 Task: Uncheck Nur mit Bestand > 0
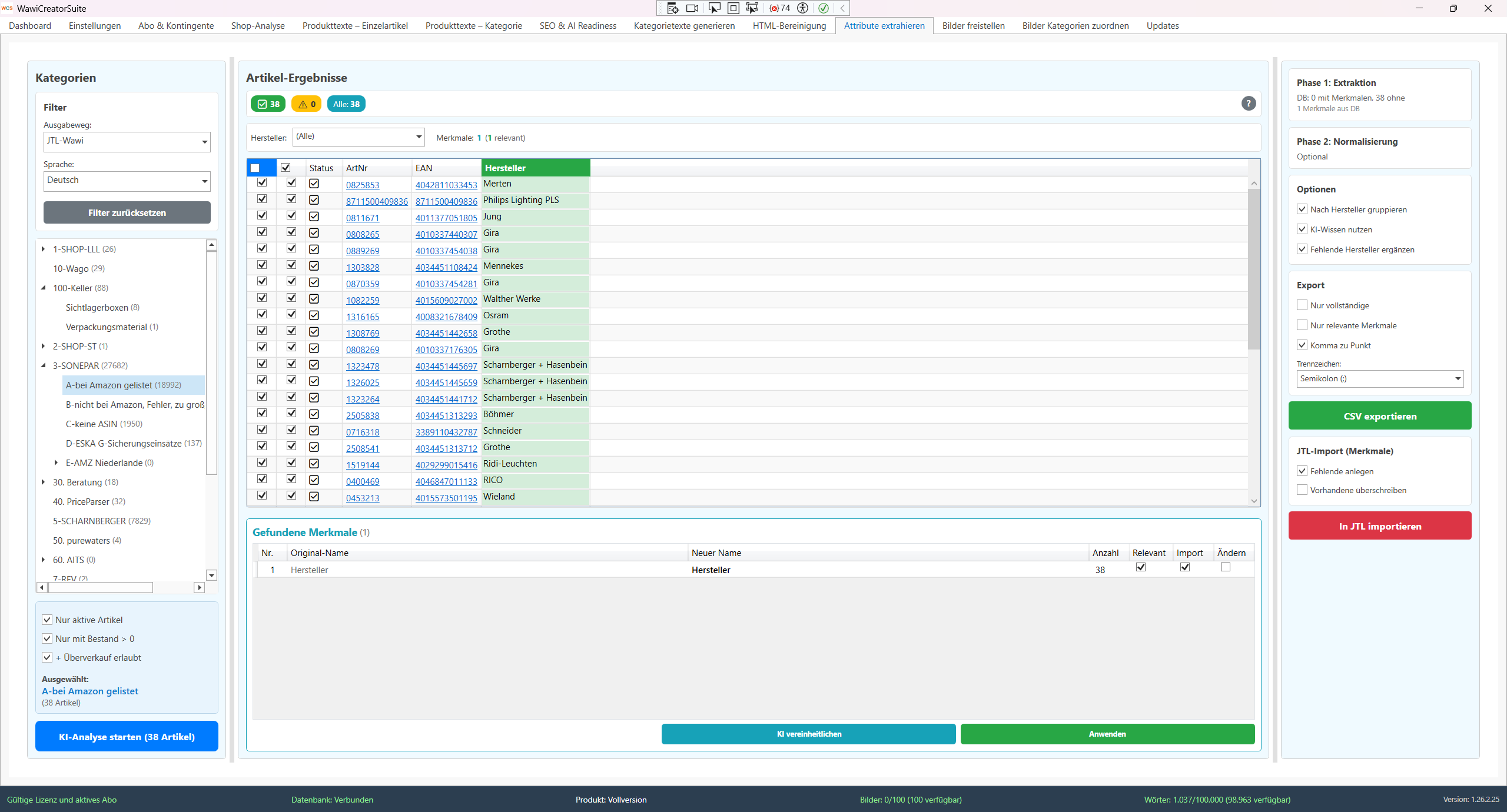pos(47,638)
